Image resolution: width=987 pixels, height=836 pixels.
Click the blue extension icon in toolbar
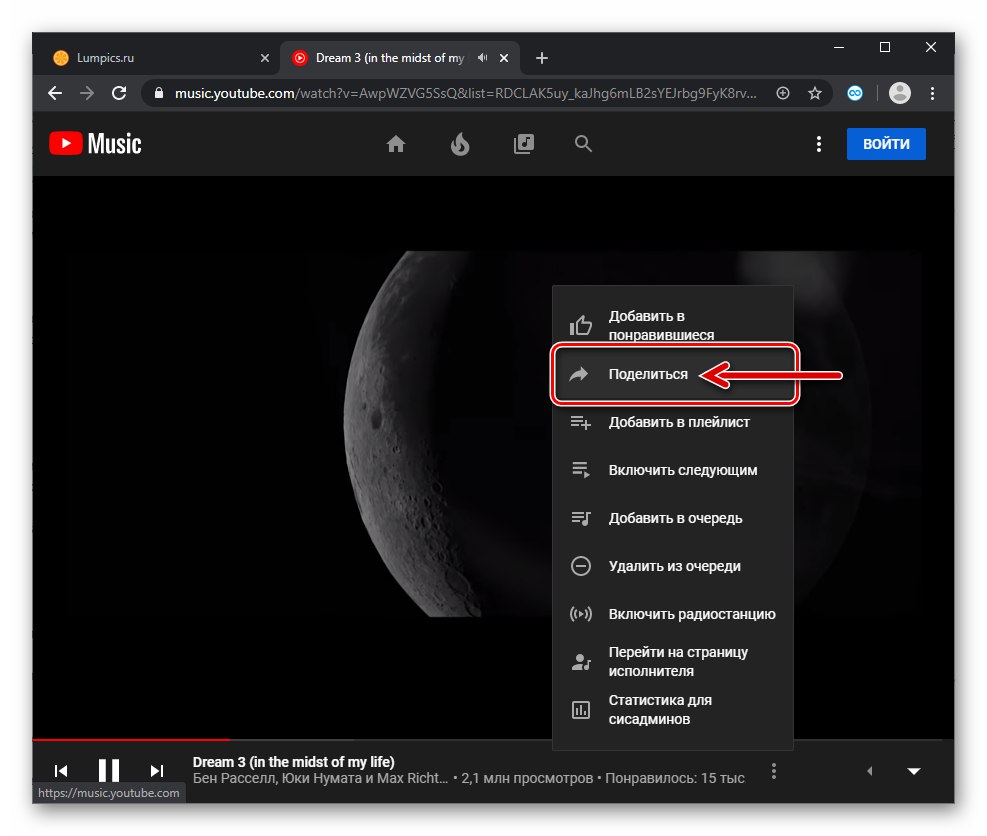click(x=854, y=93)
